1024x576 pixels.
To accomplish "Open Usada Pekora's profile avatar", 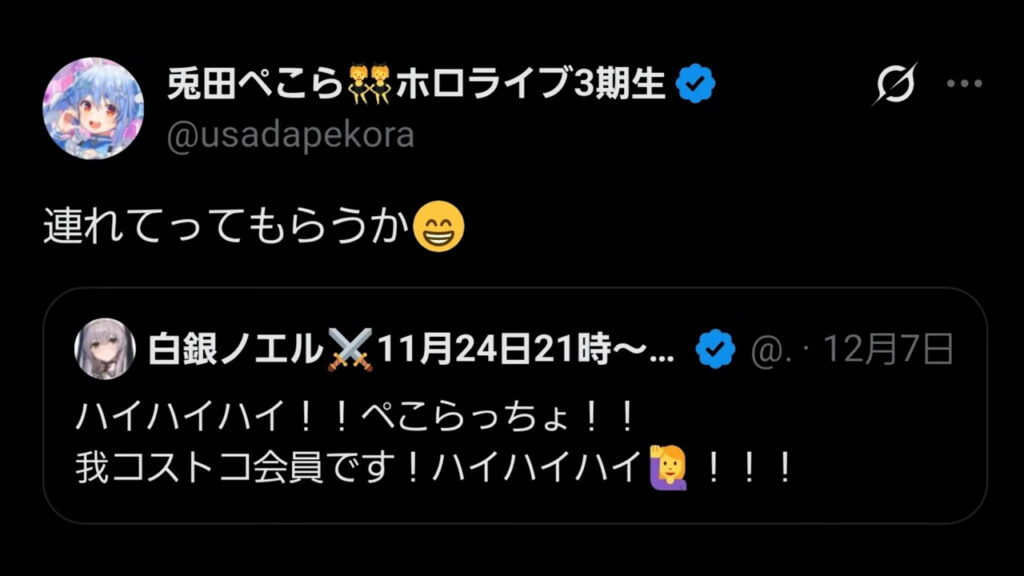I will pos(93,108).
